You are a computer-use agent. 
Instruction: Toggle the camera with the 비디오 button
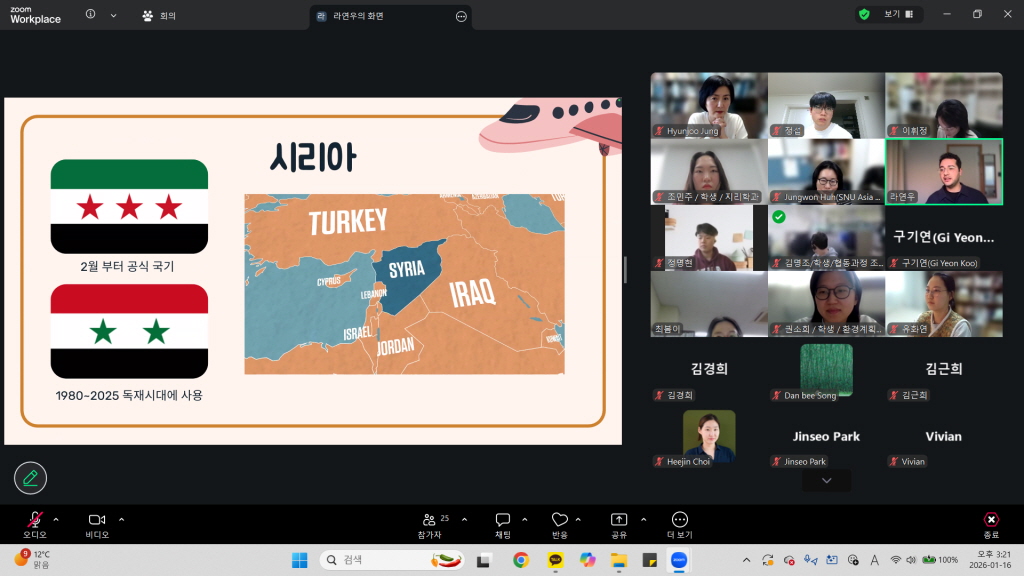[x=97, y=520]
